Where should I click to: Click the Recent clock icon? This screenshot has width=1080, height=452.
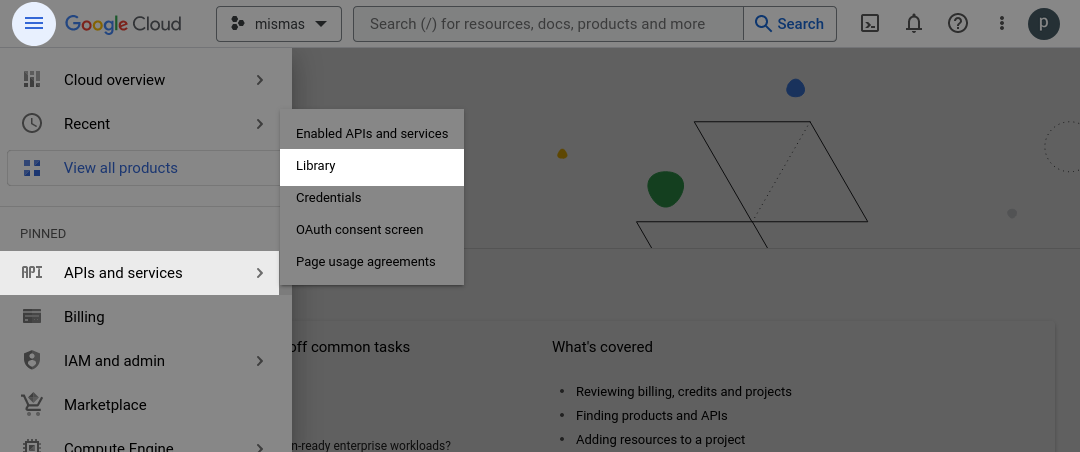pyautogui.click(x=32, y=123)
